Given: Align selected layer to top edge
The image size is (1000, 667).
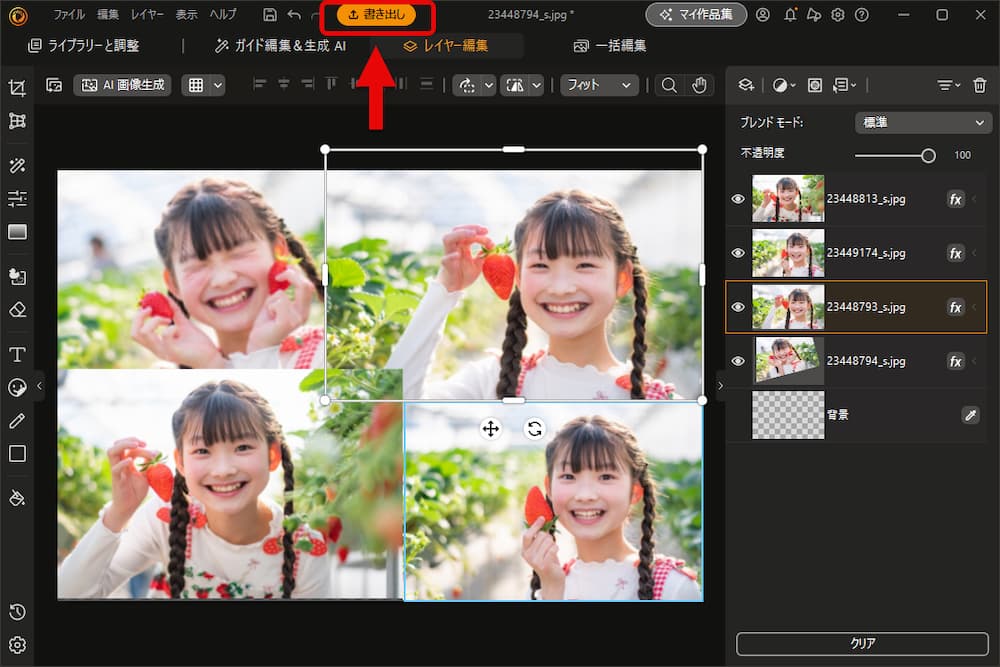Looking at the screenshot, I should [331, 84].
